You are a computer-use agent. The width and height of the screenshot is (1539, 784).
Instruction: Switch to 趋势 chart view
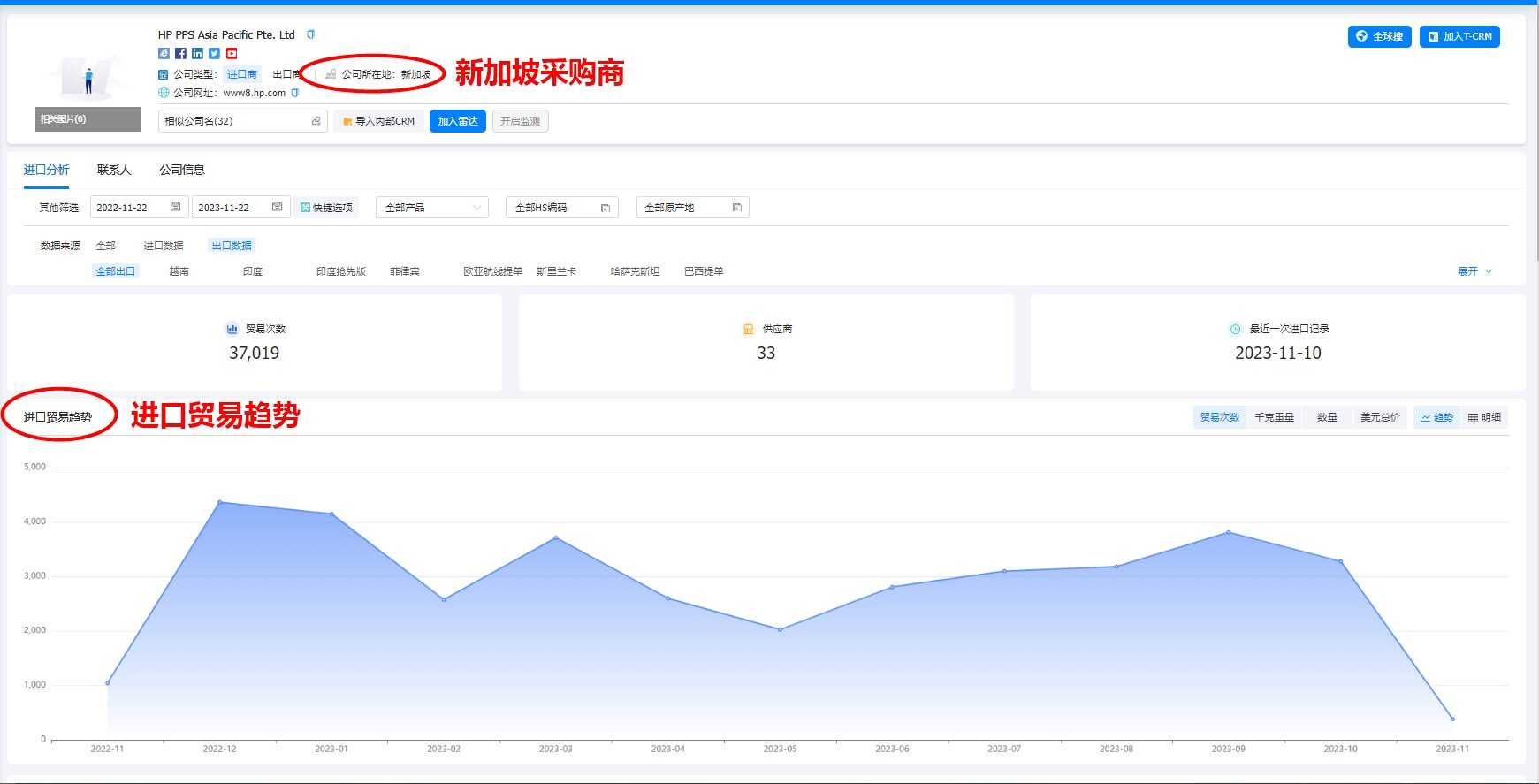pyautogui.click(x=1436, y=417)
